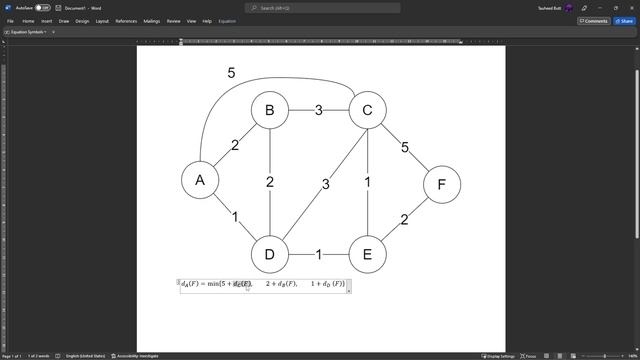
Task: Switch to the Home tab
Action: [x=28, y=21]
